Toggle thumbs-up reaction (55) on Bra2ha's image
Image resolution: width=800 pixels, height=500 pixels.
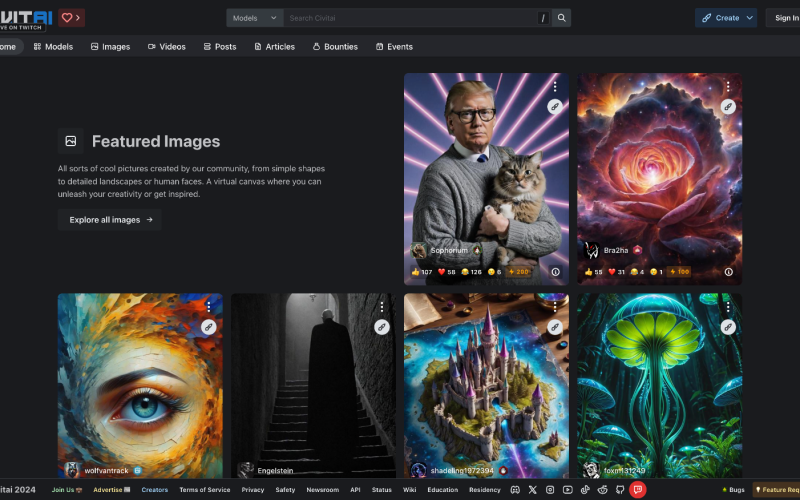593,272
